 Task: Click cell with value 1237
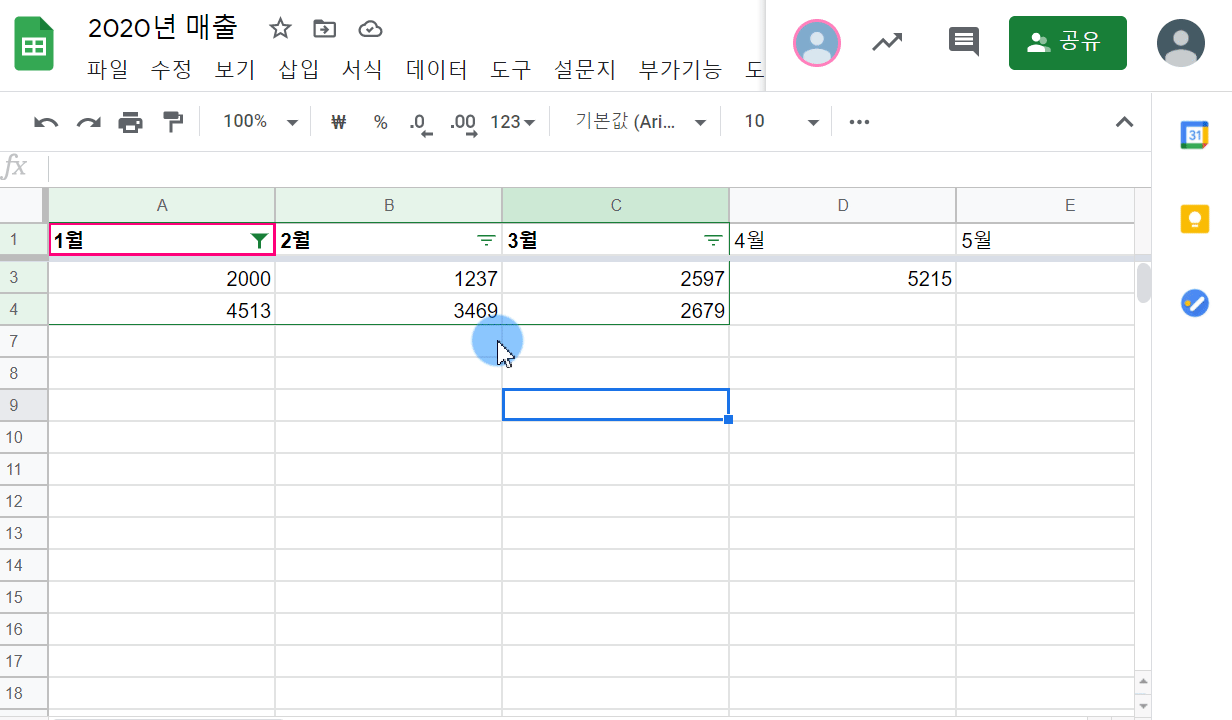389,278
